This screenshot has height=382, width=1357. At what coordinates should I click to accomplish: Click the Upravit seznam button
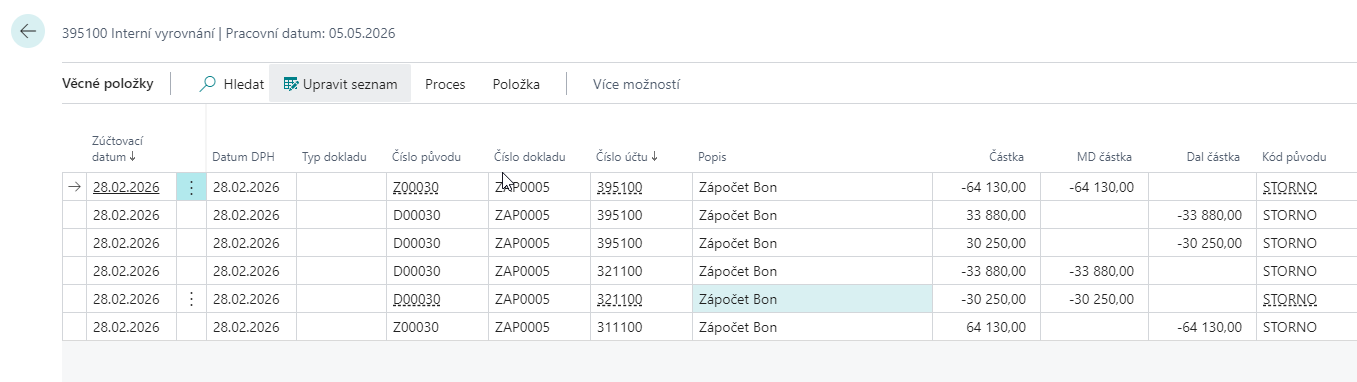pos(340,84)
